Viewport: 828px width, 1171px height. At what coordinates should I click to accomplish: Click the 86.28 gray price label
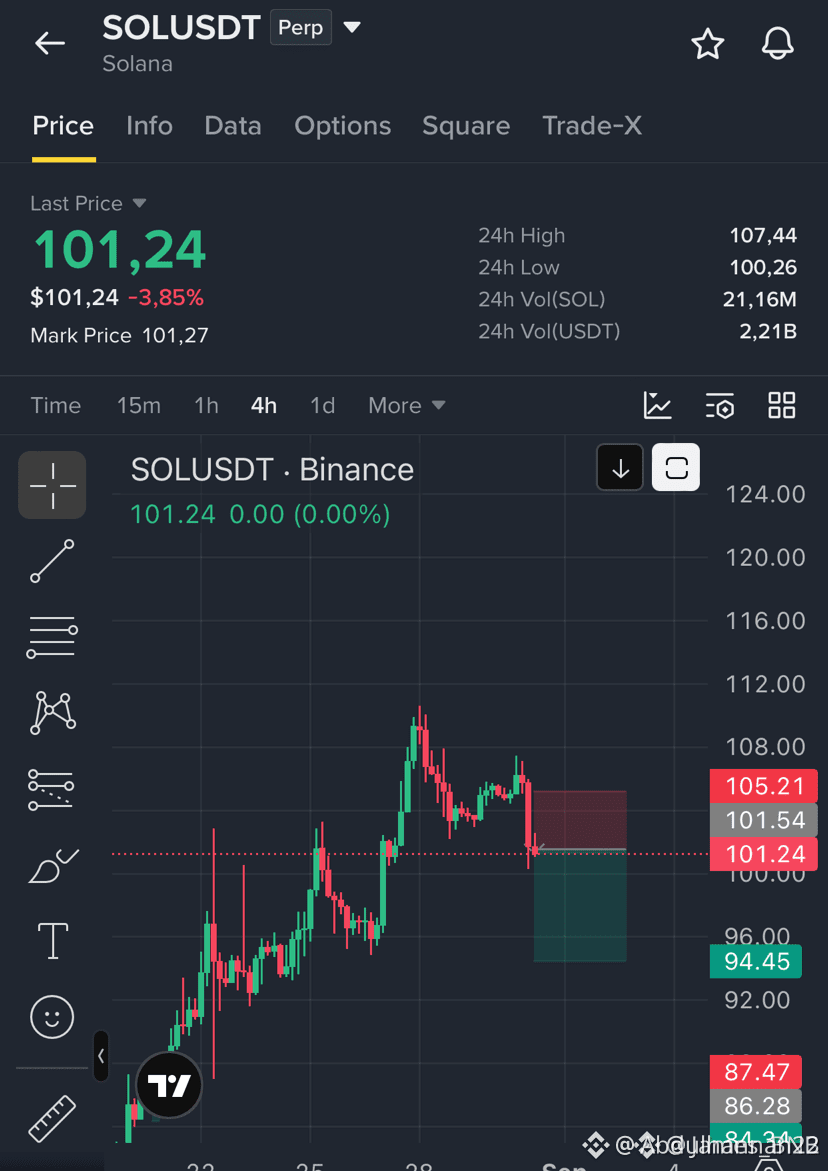(x=756, y=1106)
